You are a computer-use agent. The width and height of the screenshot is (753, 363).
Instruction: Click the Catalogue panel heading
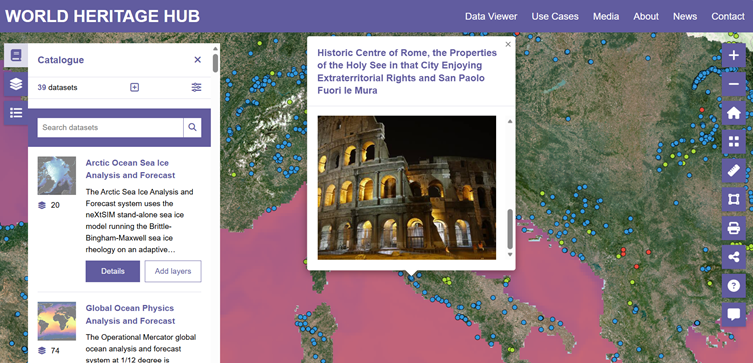click(x=61, y=60)
